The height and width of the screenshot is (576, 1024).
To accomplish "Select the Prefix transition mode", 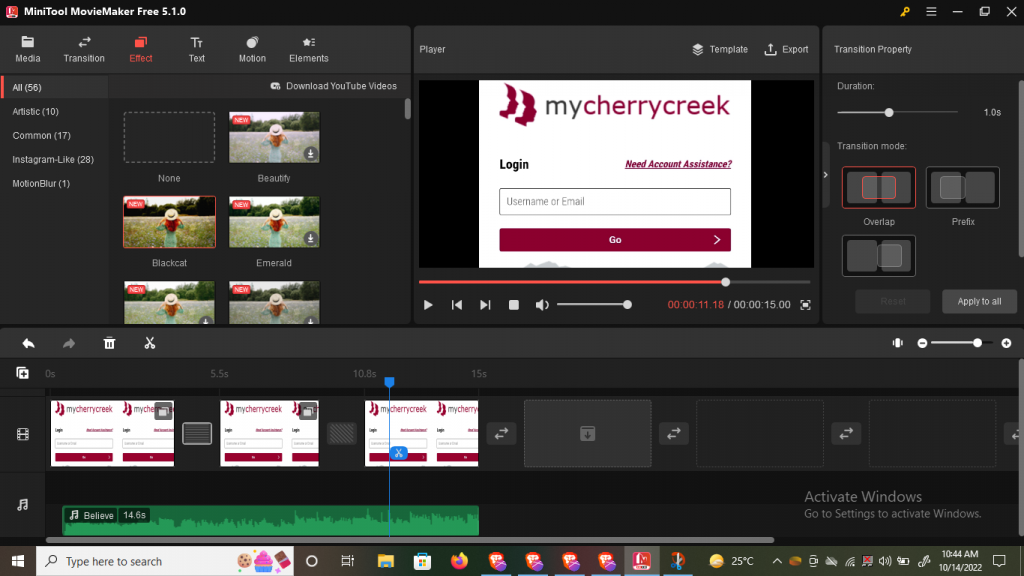I will point(963,187).
